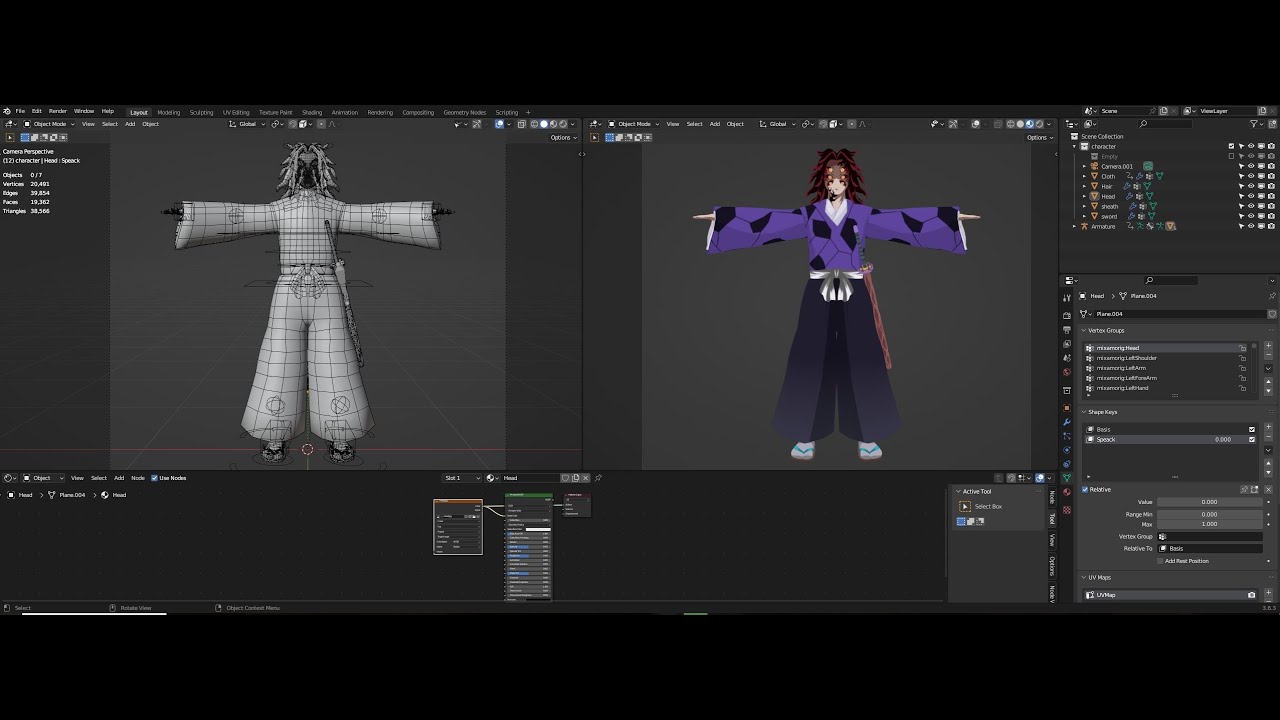This screenshot has height=720, width=1280.
Task: Open Global transform orientation dropdown in left viewport
Action: [x=246, y=124]
